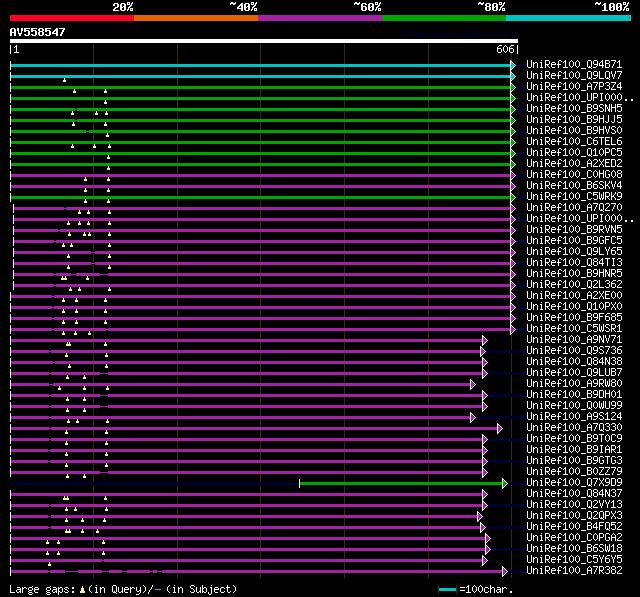Select the UniRef100_Q7X9D9 label
The image size is (640, 597).
coord(574,483)
